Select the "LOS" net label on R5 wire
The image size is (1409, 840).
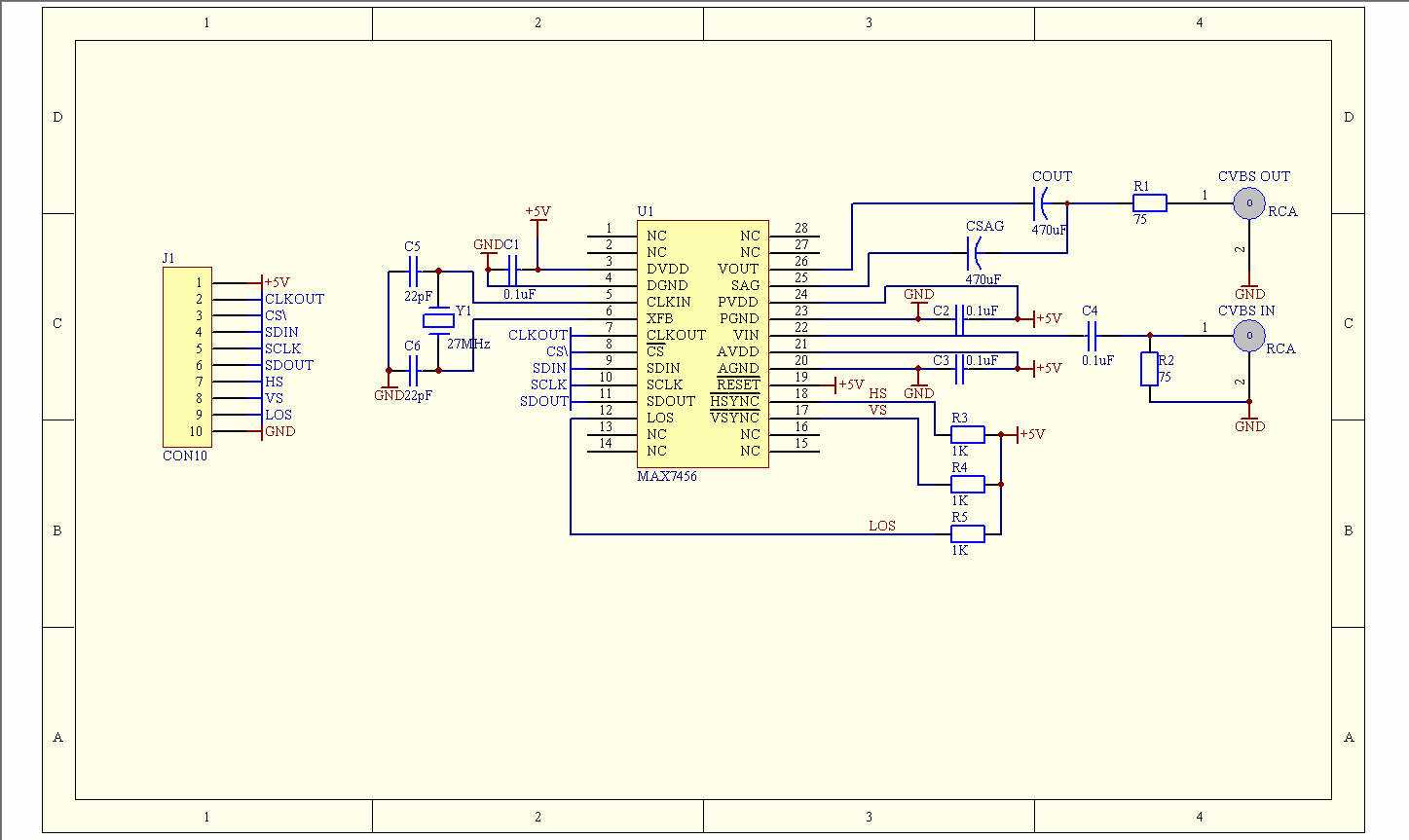[882, 526]
